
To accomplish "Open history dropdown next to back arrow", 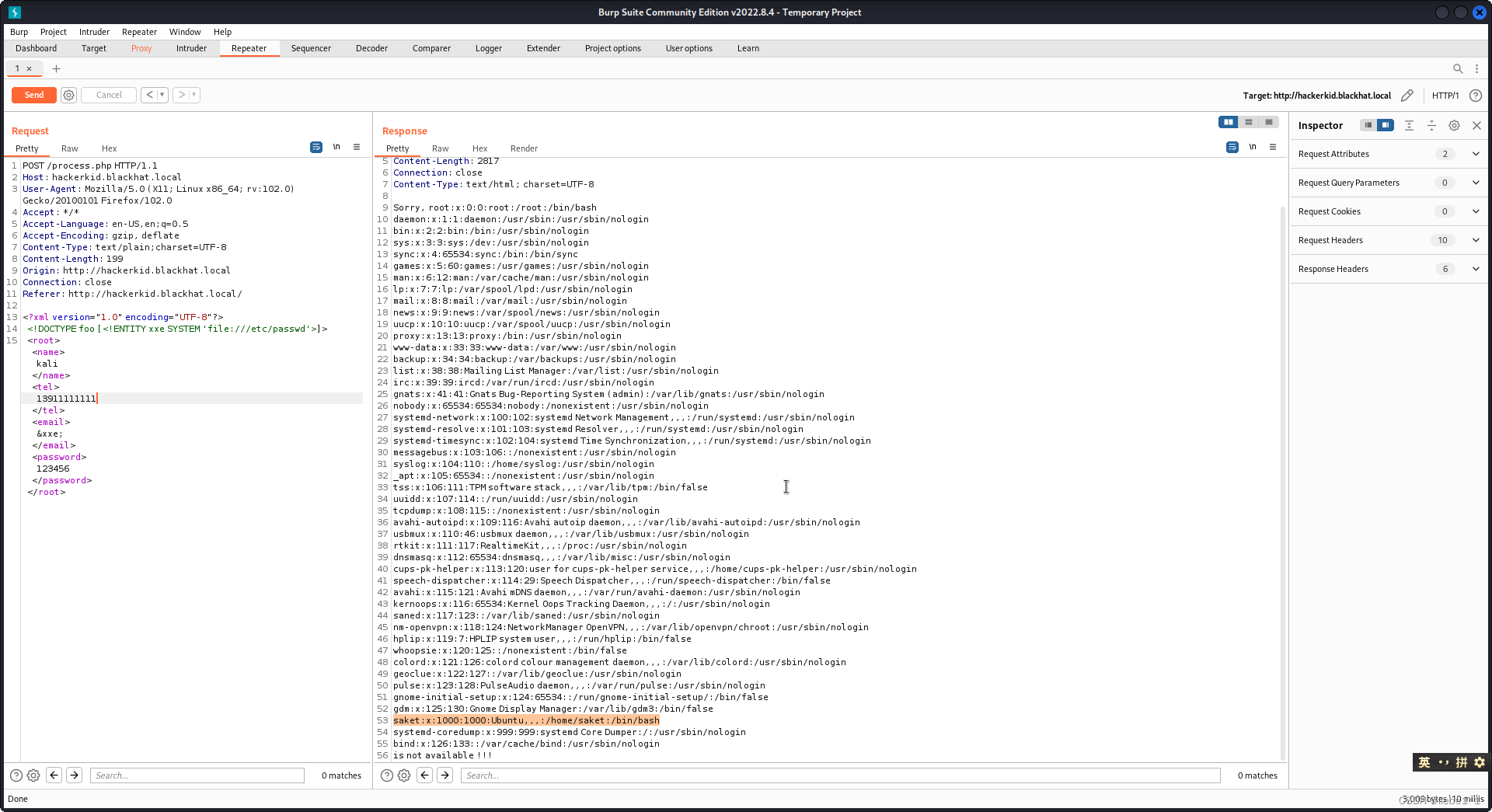I will click(x=162, y=95).
